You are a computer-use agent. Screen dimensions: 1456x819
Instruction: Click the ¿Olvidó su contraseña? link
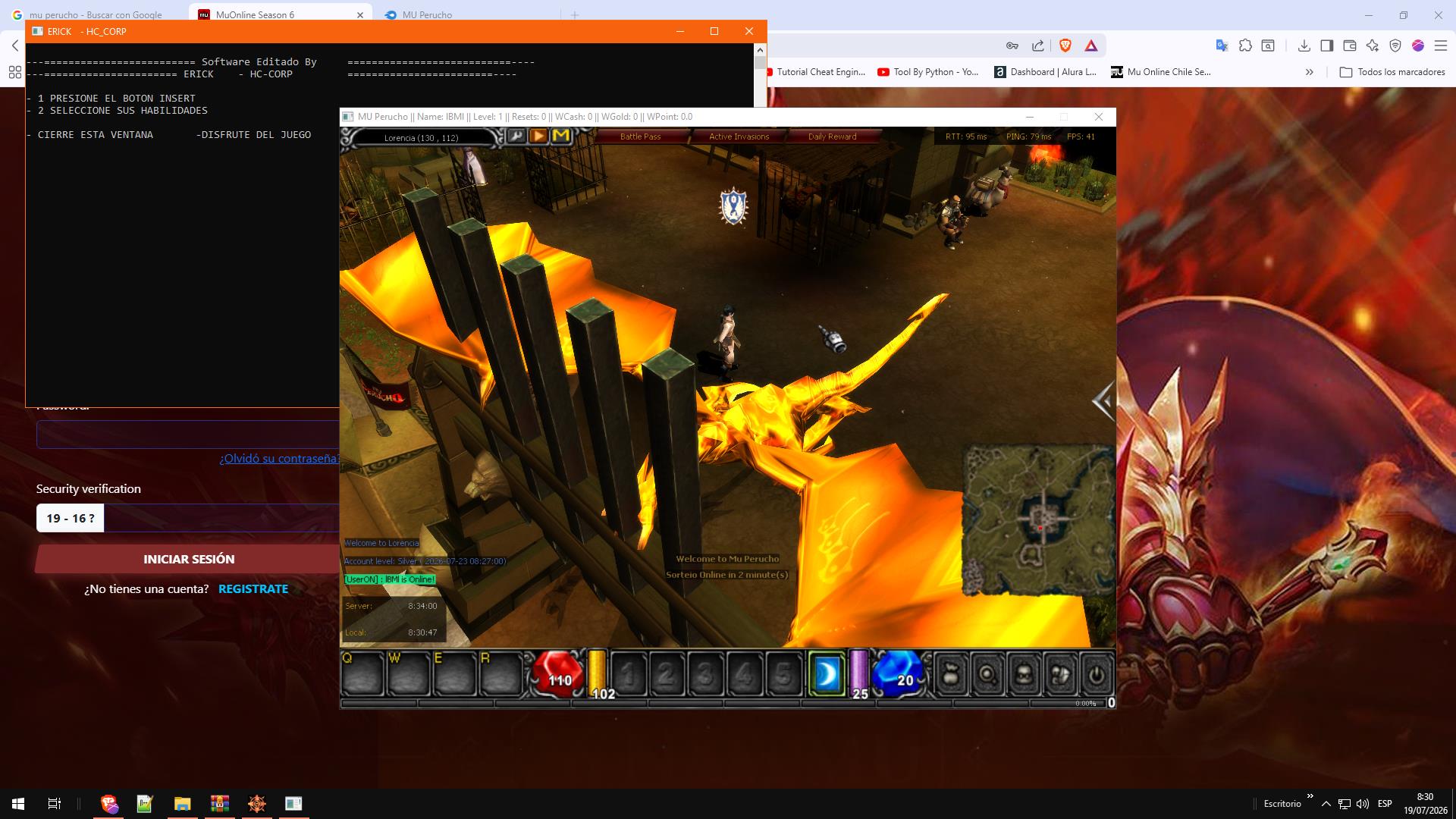pos(279,459)
